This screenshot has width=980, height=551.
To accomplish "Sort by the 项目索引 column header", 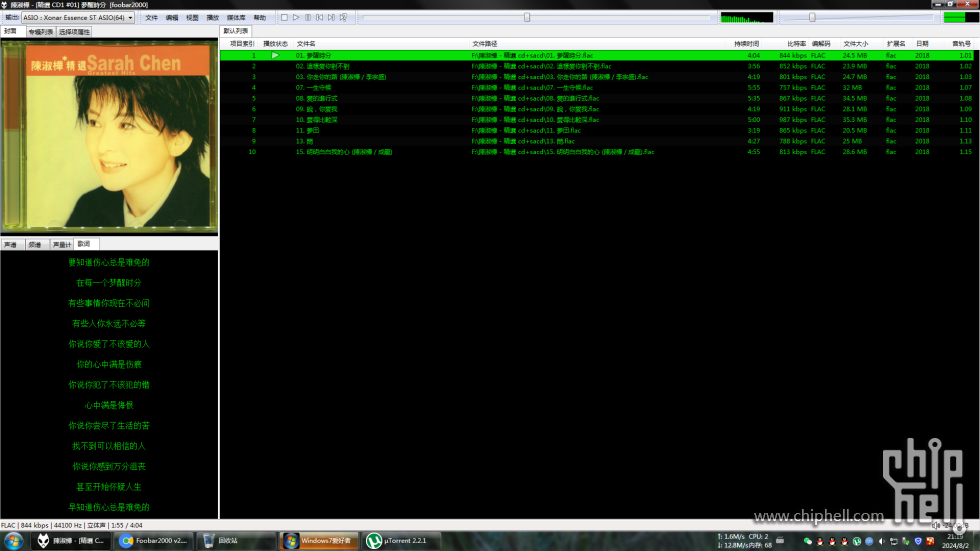I will coord(241,44).
